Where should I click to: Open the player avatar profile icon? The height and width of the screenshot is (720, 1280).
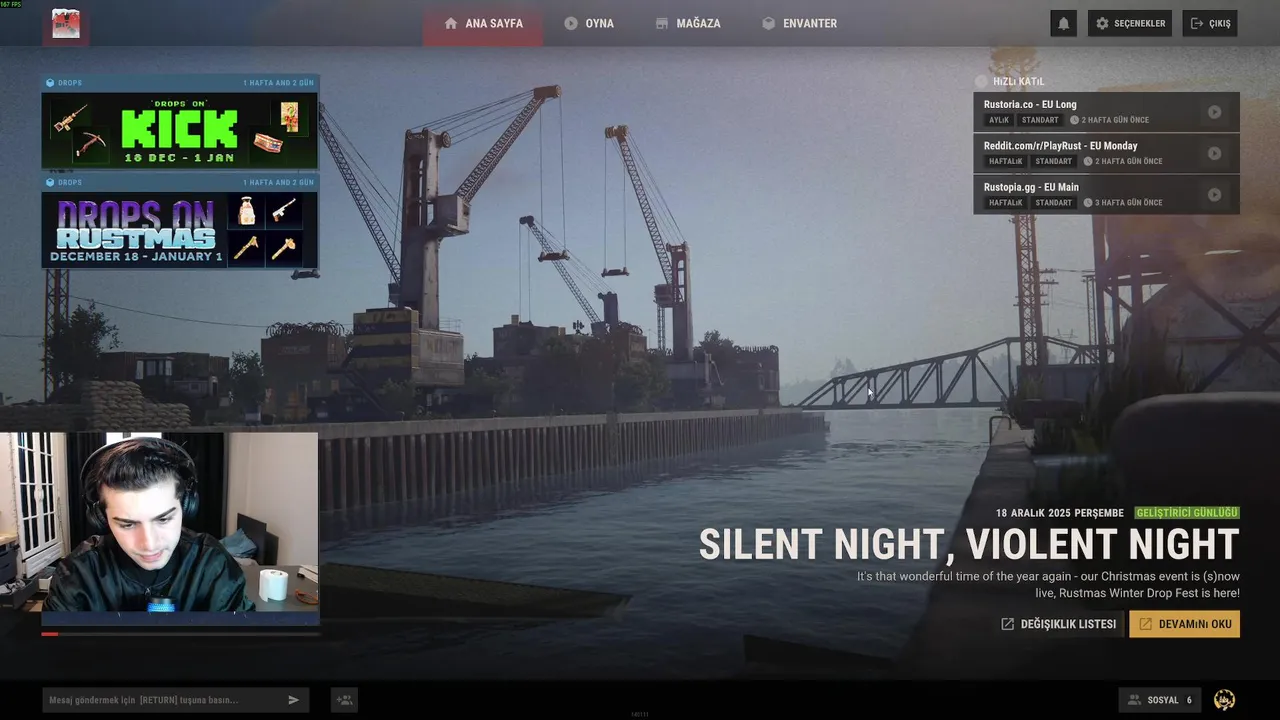click(x=65, y=23)
